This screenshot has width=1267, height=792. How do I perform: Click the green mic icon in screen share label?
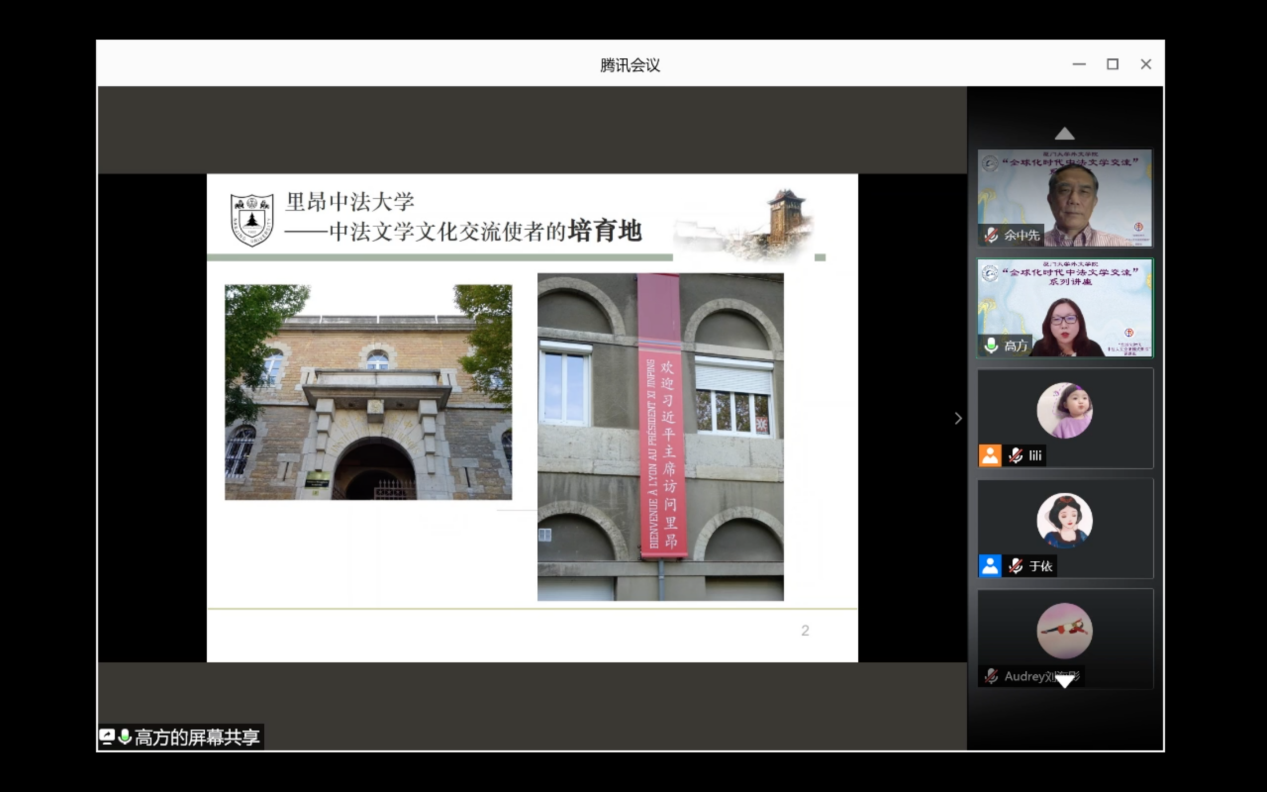click(125, 737)
